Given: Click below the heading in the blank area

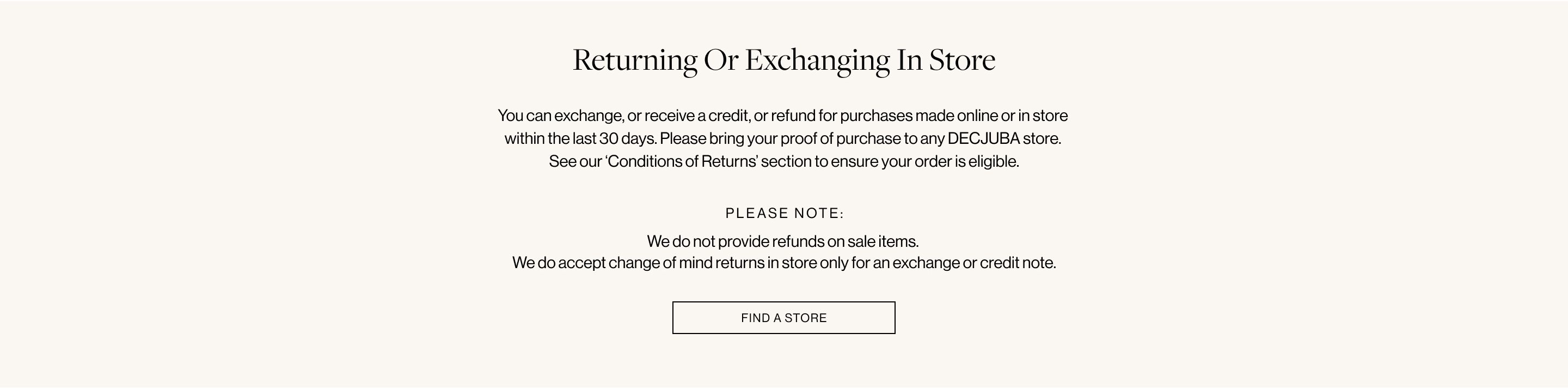Looking at the screenshot, I should coord(784,92).
